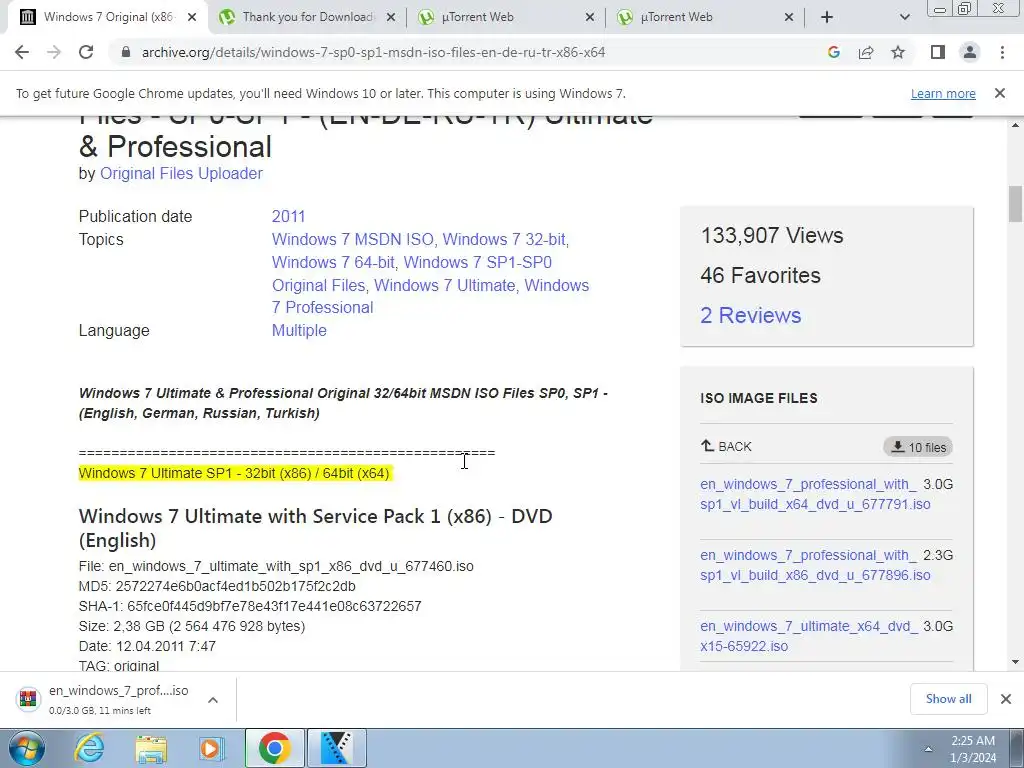The height and width of the screenshot is (768, 1024).
Task: Open the Learn more link in update notice
Action: [x=943, y=93]
